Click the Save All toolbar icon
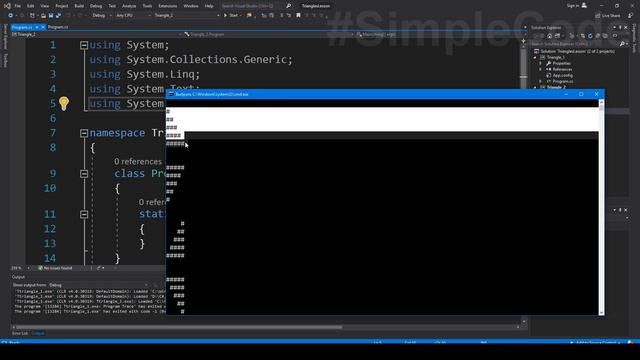The image size is (640, 360). [58, 16]
